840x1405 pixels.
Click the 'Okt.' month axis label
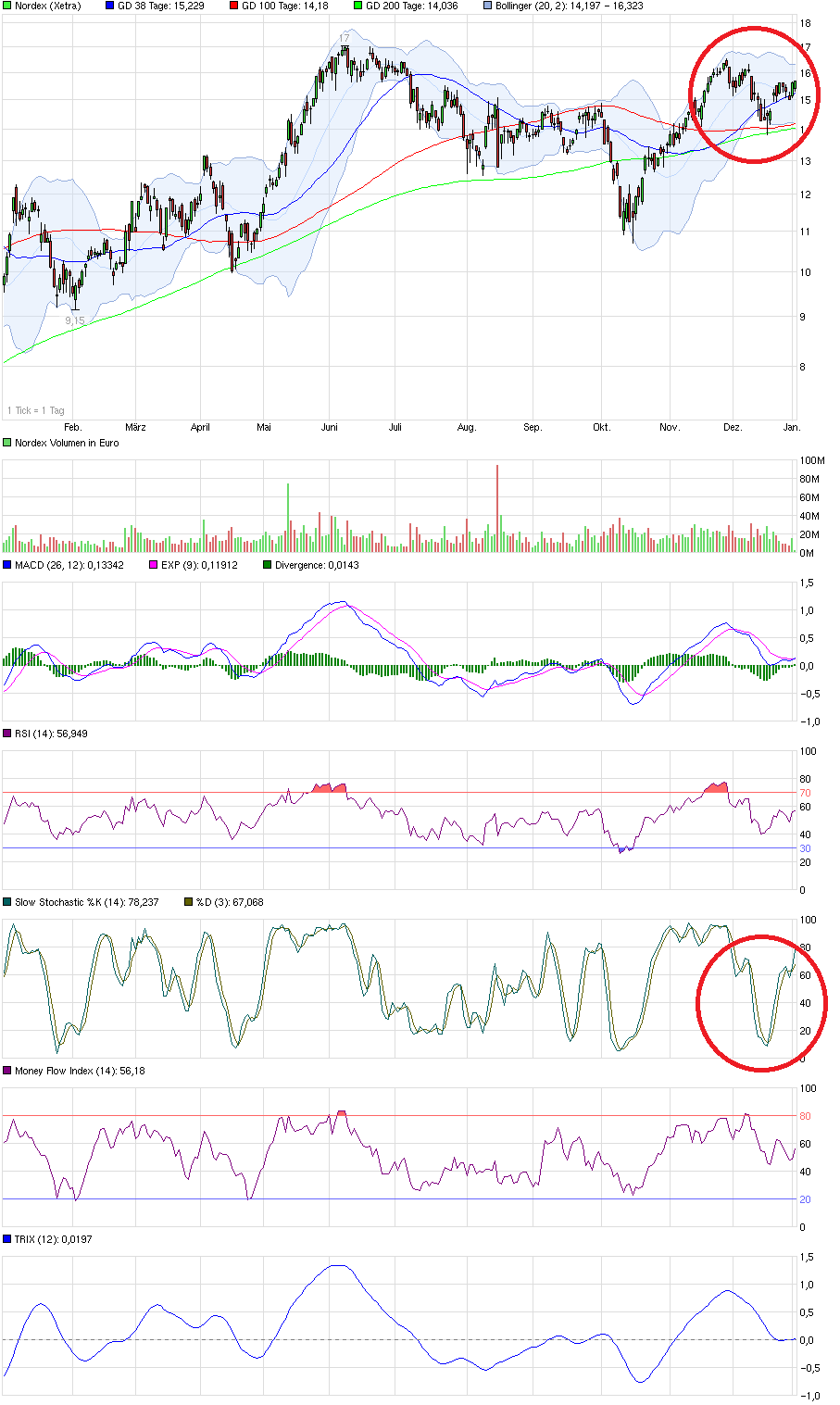click(x=602, y=428)
